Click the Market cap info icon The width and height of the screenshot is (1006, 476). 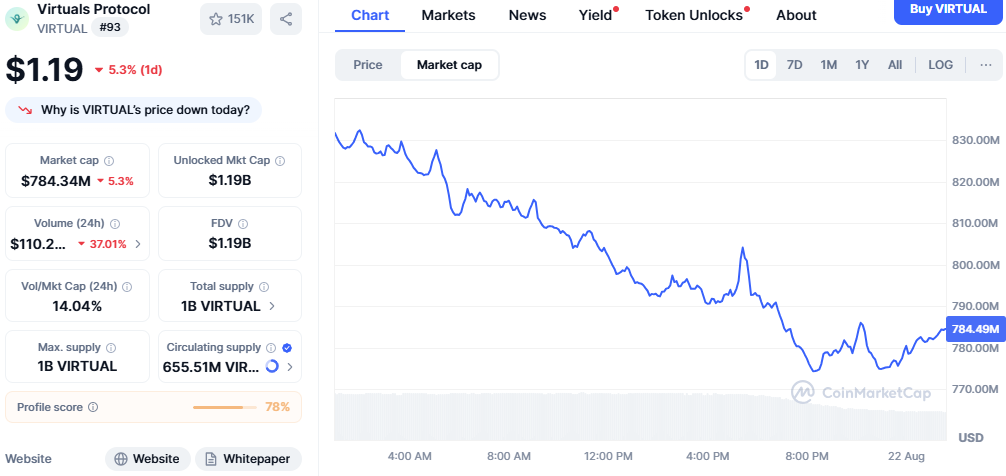109,160
